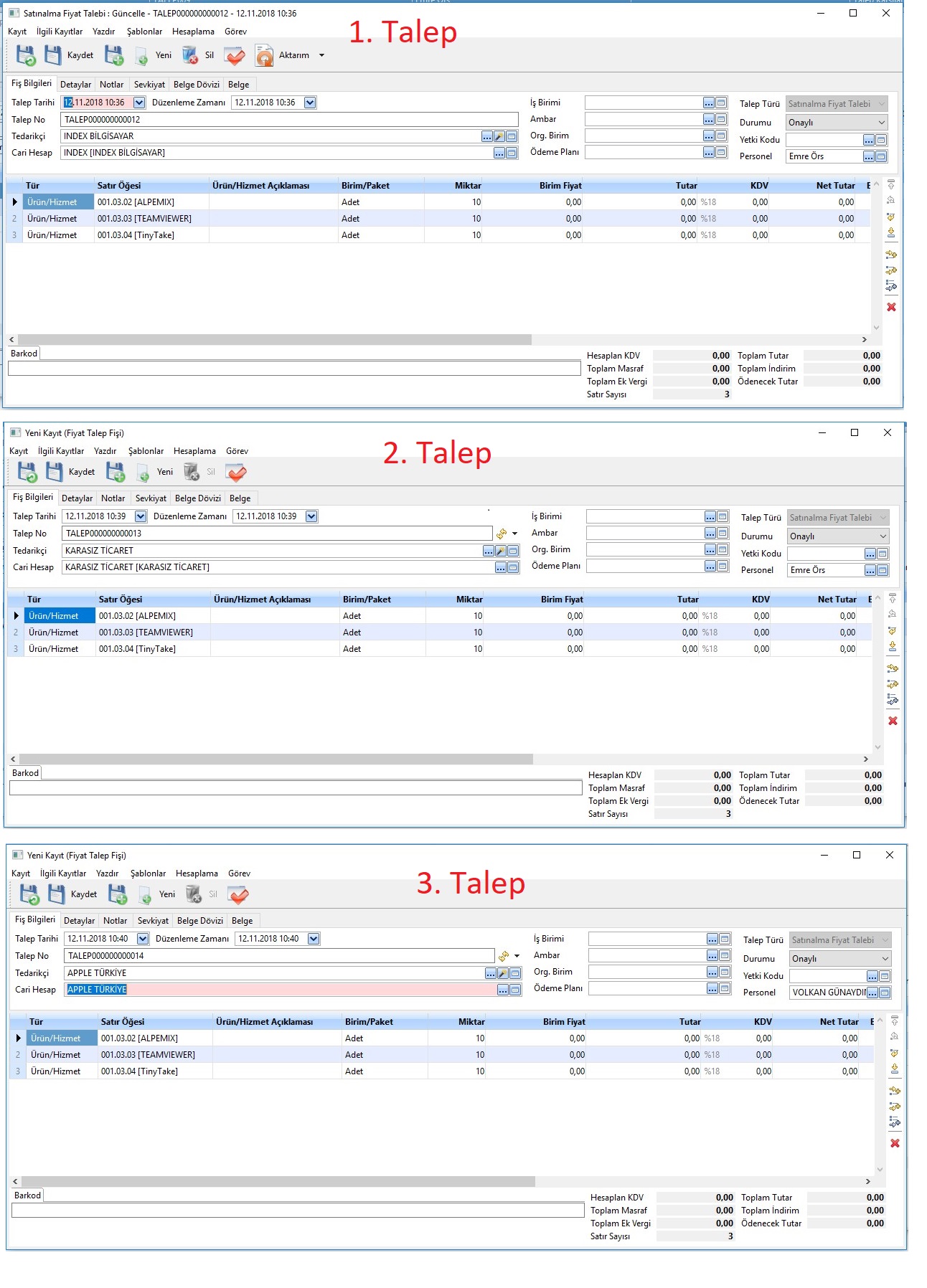Viewport: 927px width, 1288px height.
Task: Switch to Sevkiyat tab in INDEX BİLGİSAYAR request
Action: click(149, 85)
